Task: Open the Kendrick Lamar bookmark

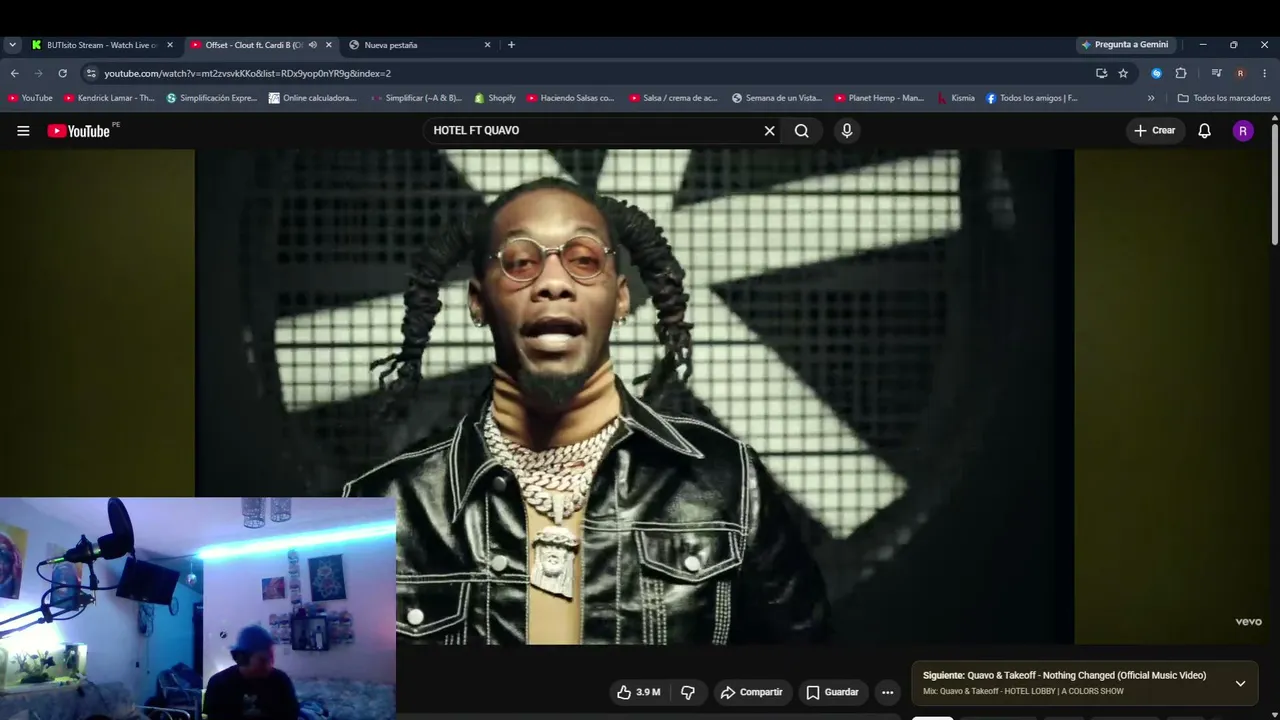Action: [110, 98]
